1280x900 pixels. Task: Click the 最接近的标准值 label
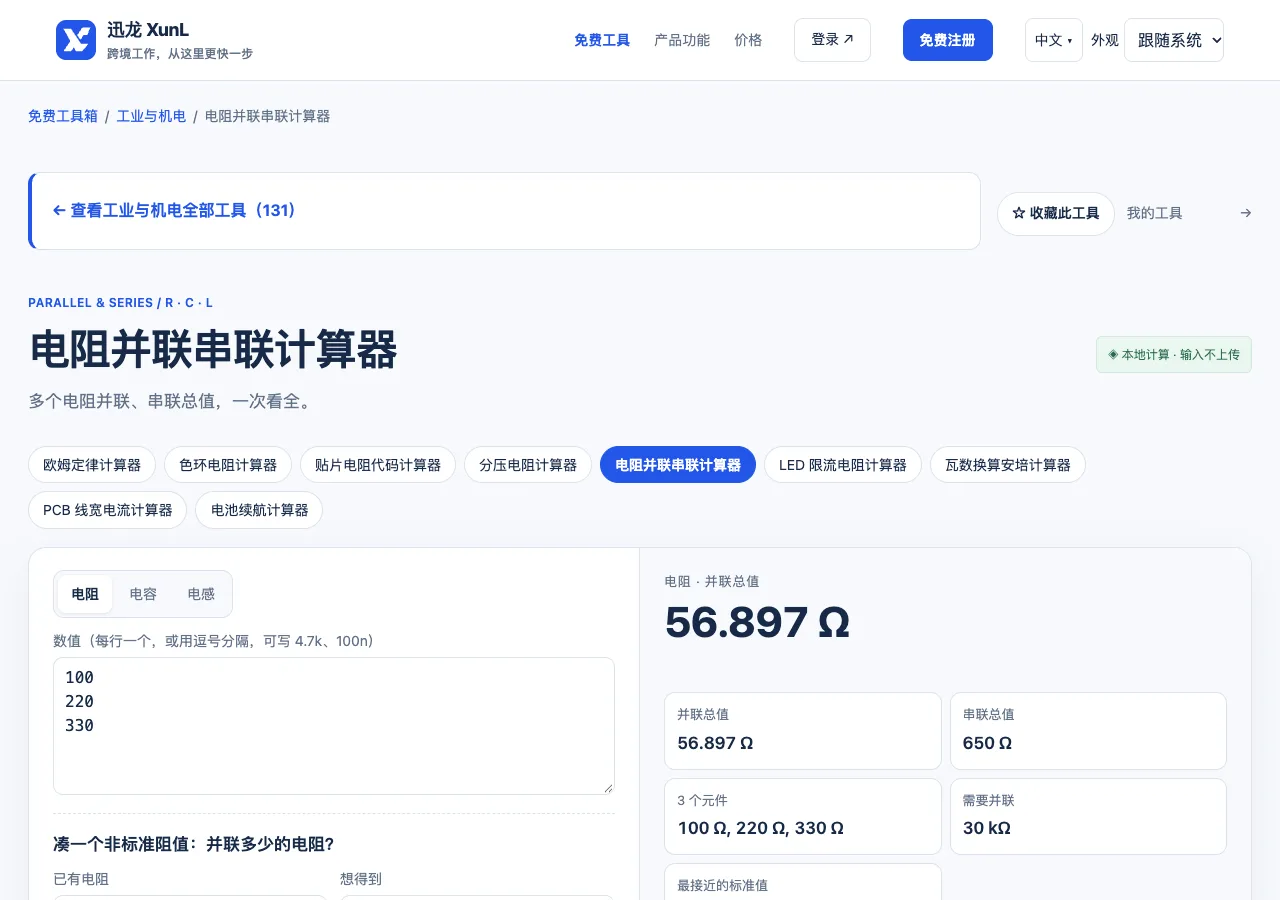click(x=722, y=885)
